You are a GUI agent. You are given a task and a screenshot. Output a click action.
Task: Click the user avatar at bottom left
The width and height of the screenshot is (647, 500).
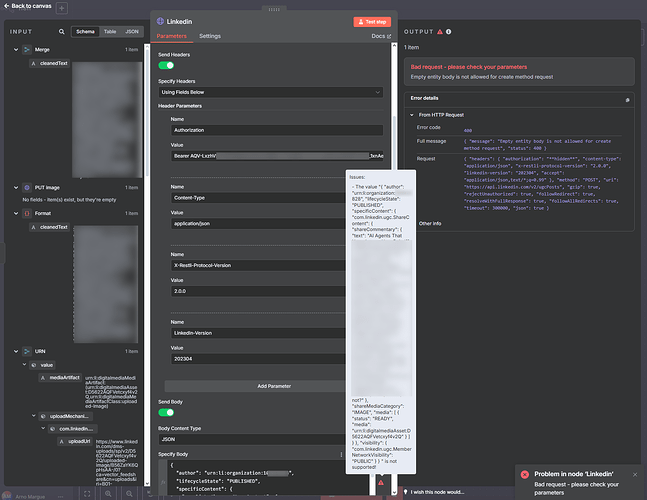6,495
